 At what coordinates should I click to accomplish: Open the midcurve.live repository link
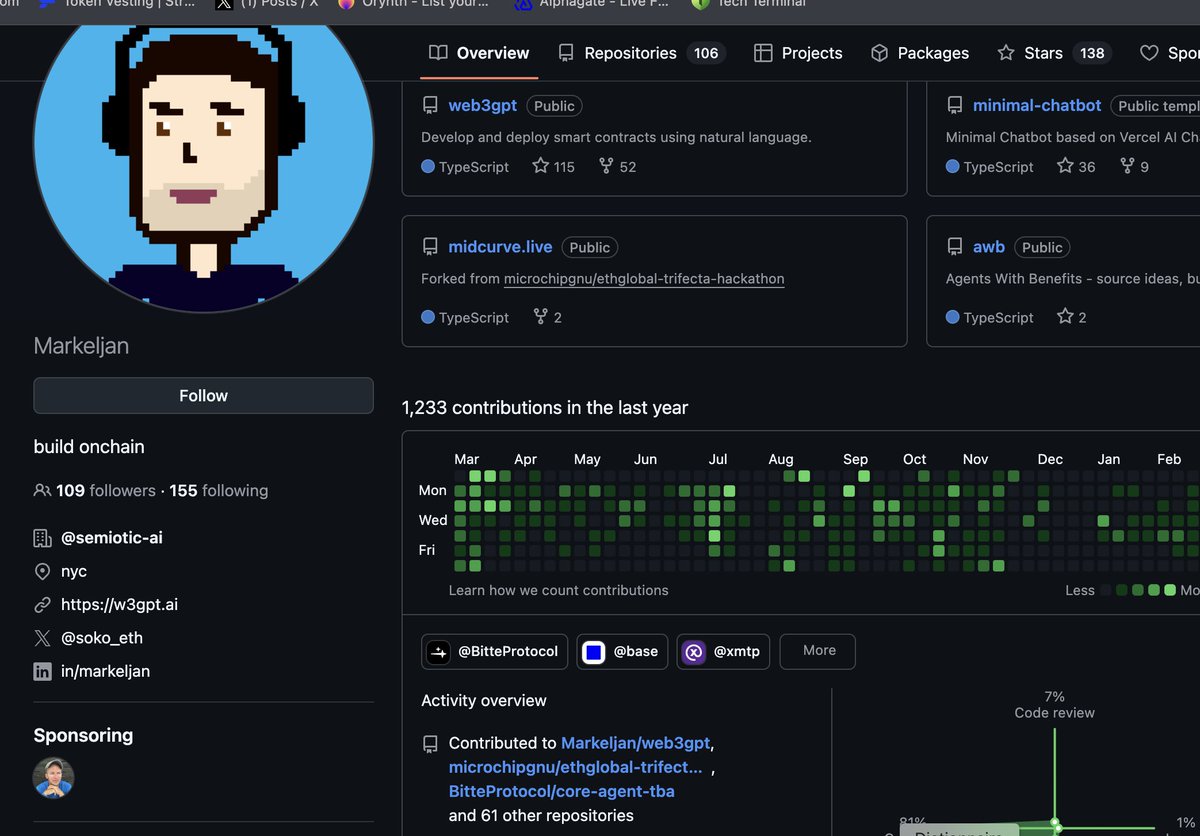(500, 247)
